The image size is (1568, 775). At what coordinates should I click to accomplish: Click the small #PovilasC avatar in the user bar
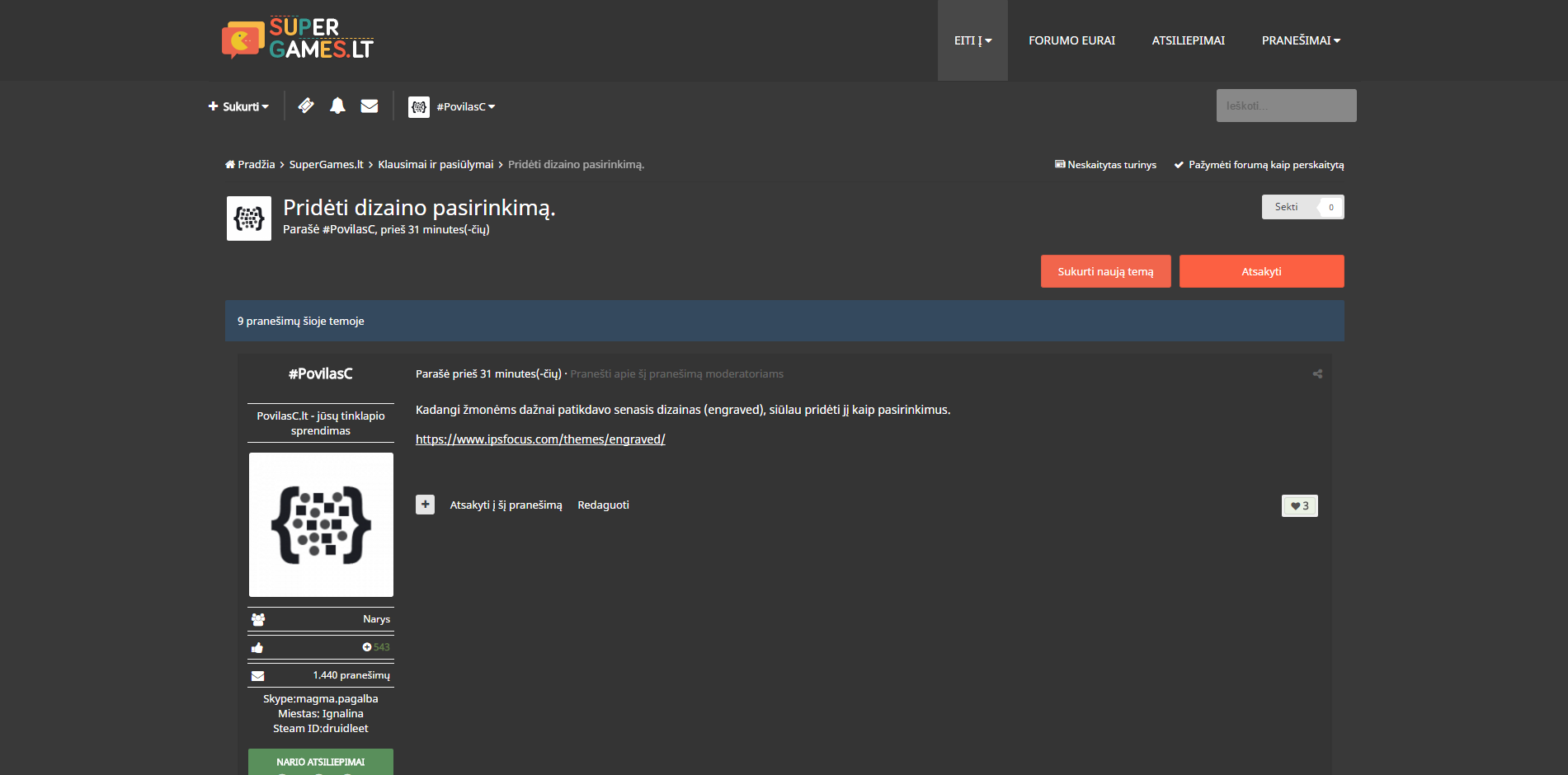pyautogui.click(x=419, y=106)
